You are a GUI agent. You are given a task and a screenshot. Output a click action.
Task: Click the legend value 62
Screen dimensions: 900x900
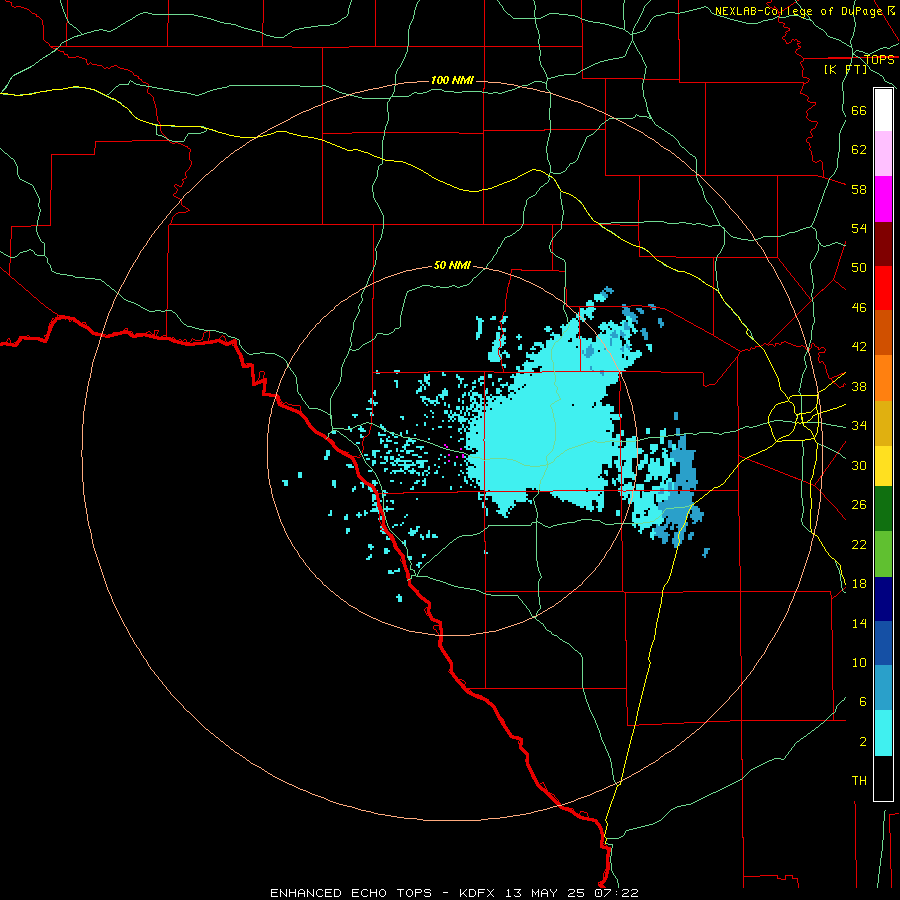[x=859, y=150]
